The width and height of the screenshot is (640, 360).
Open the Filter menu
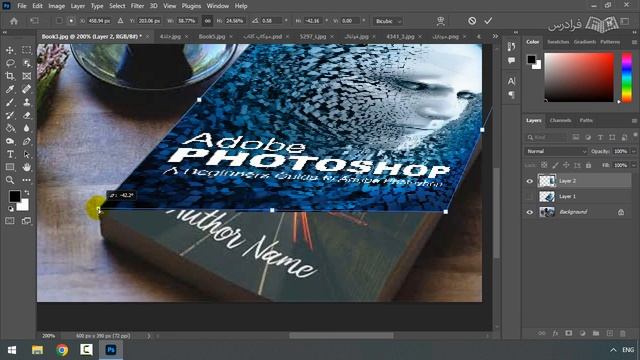137,6
